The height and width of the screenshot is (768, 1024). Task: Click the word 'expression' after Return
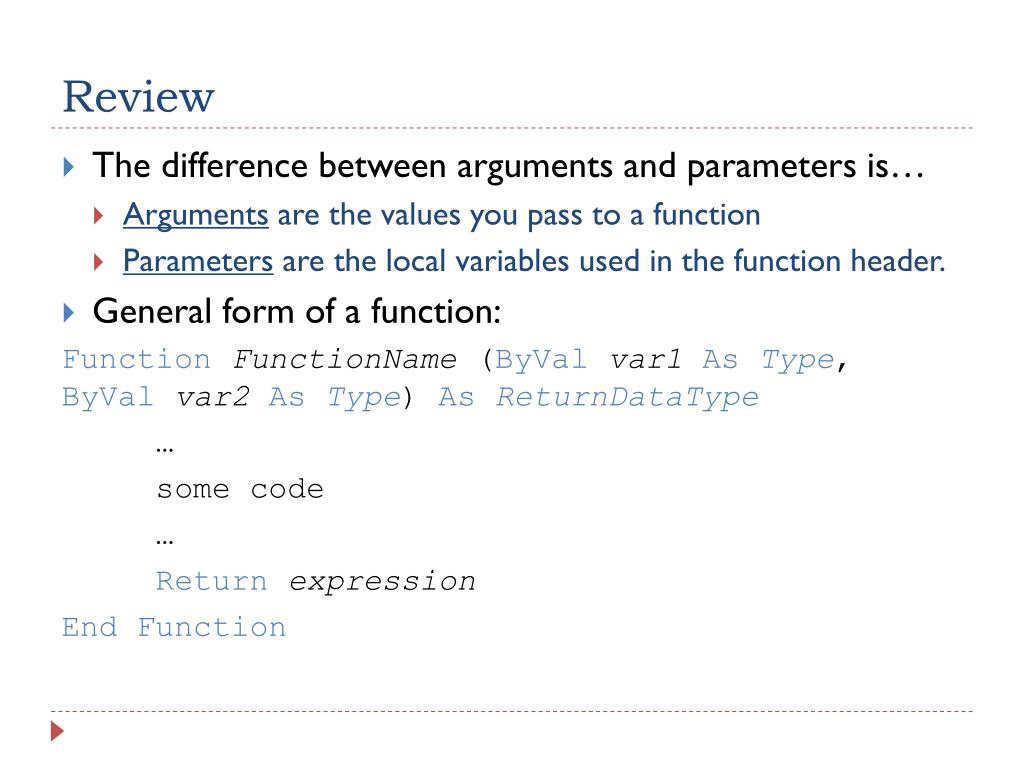pyautogui.click(x=382, y=581)
